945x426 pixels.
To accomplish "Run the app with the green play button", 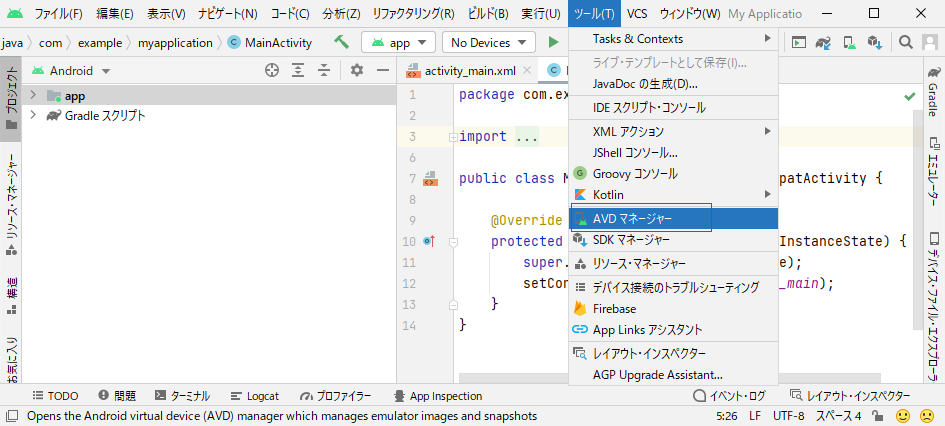I will point(553,43).
